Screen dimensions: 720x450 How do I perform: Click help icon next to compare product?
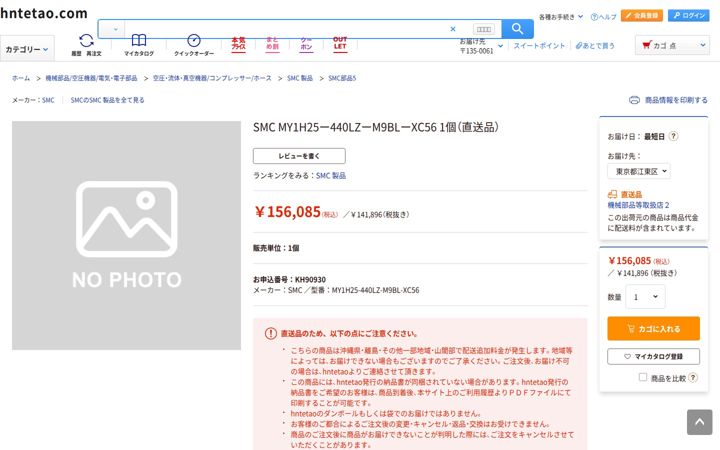pyautogui.click(x=693, y=377)
